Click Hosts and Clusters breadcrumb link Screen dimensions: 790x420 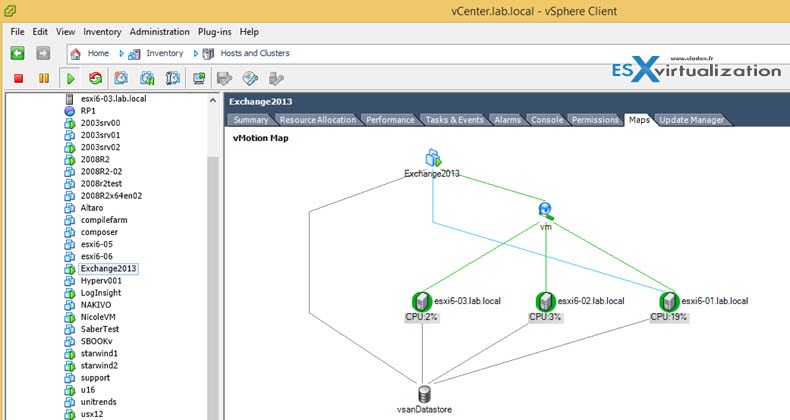(x=255, y=53)
